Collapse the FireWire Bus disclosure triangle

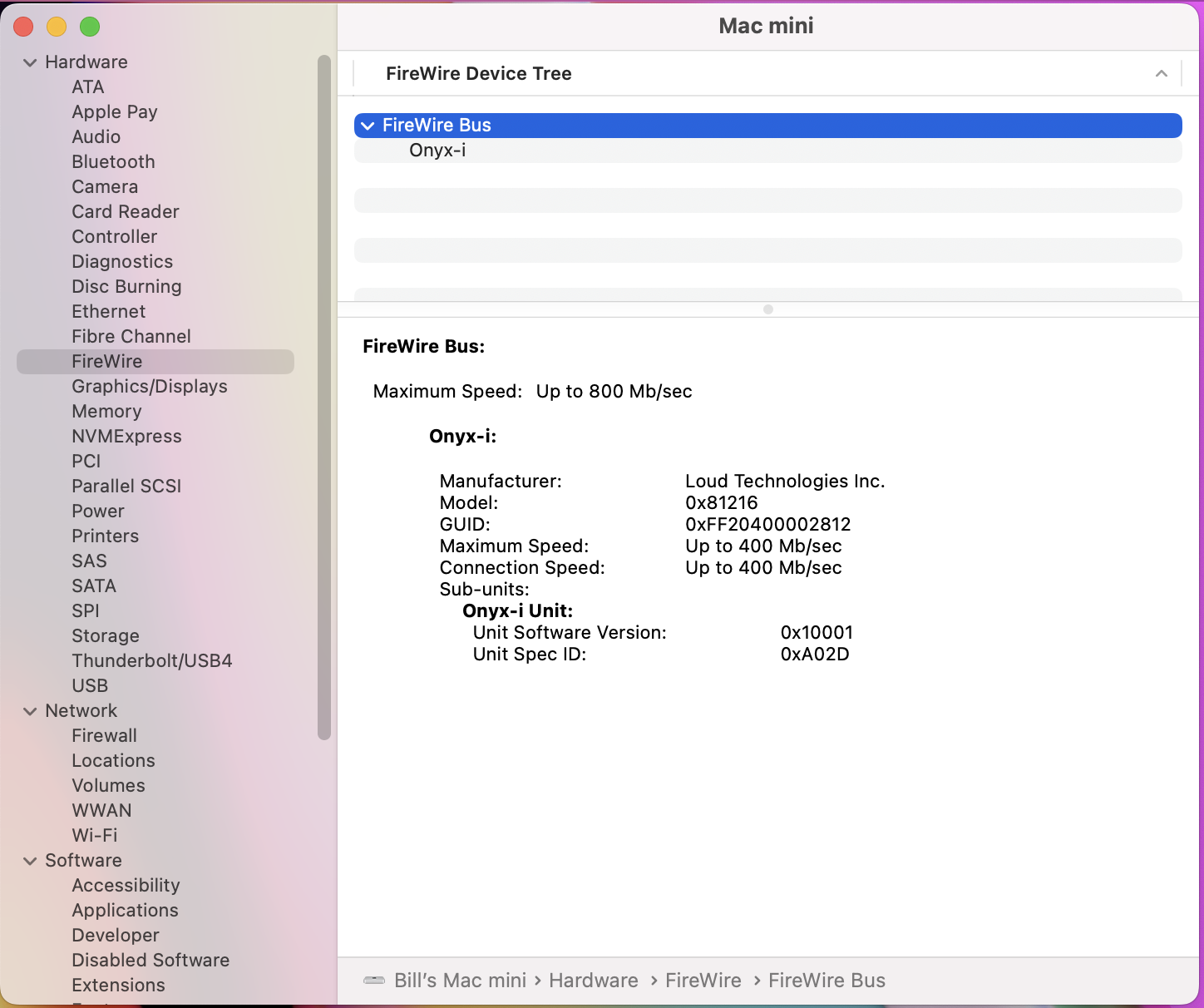368,126
